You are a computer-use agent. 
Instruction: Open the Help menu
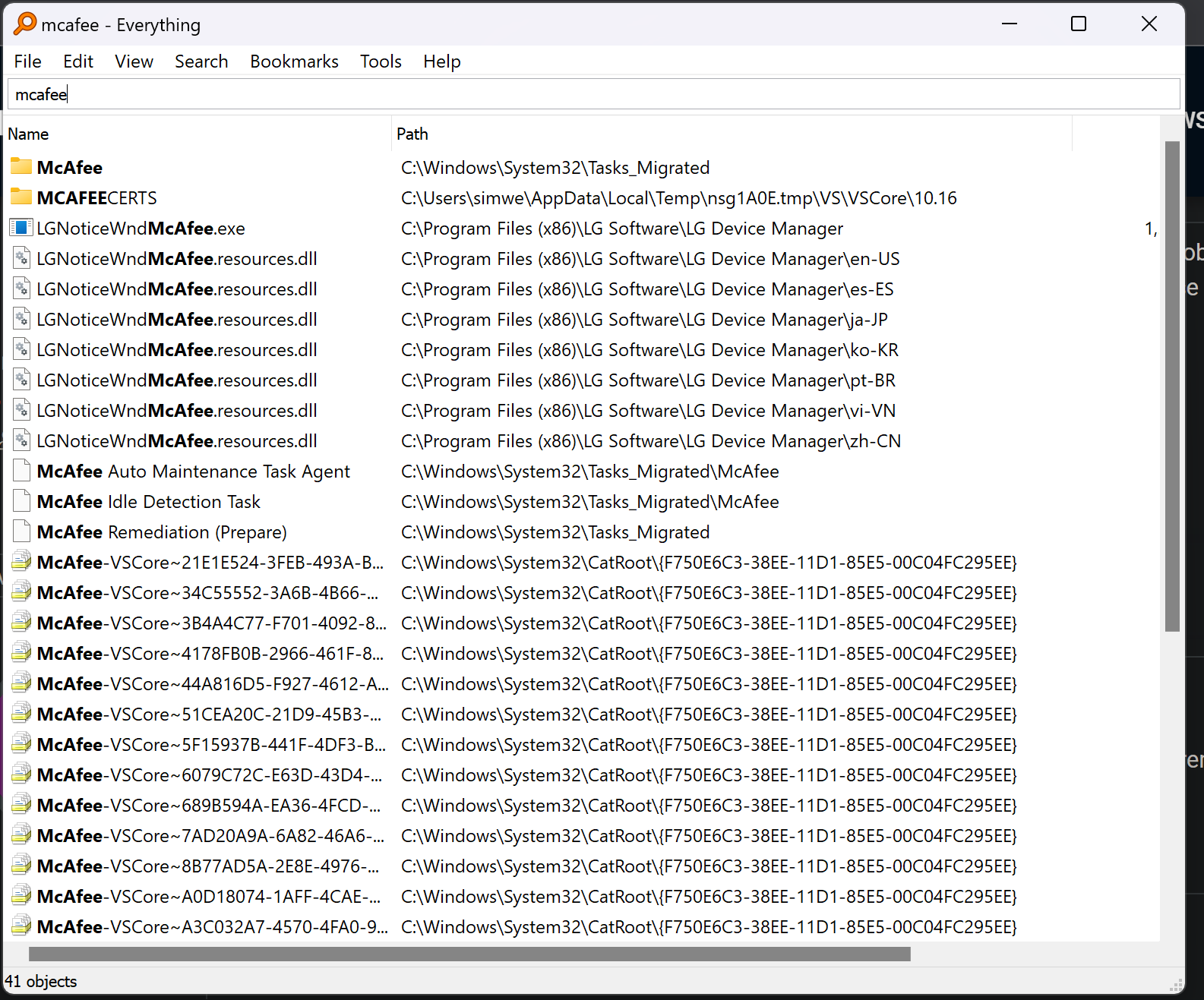(442, 62)
